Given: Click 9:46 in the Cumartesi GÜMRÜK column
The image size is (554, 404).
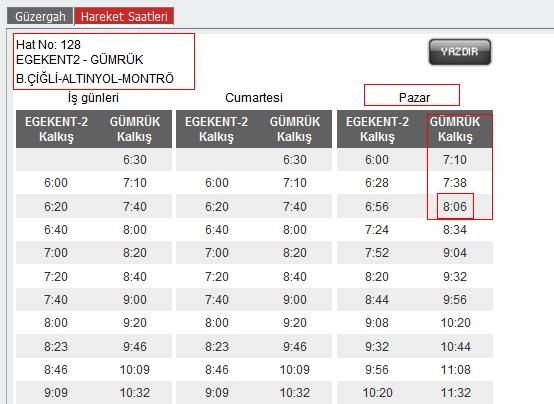Looking at the screenshot, I should (x=295, y=346).
